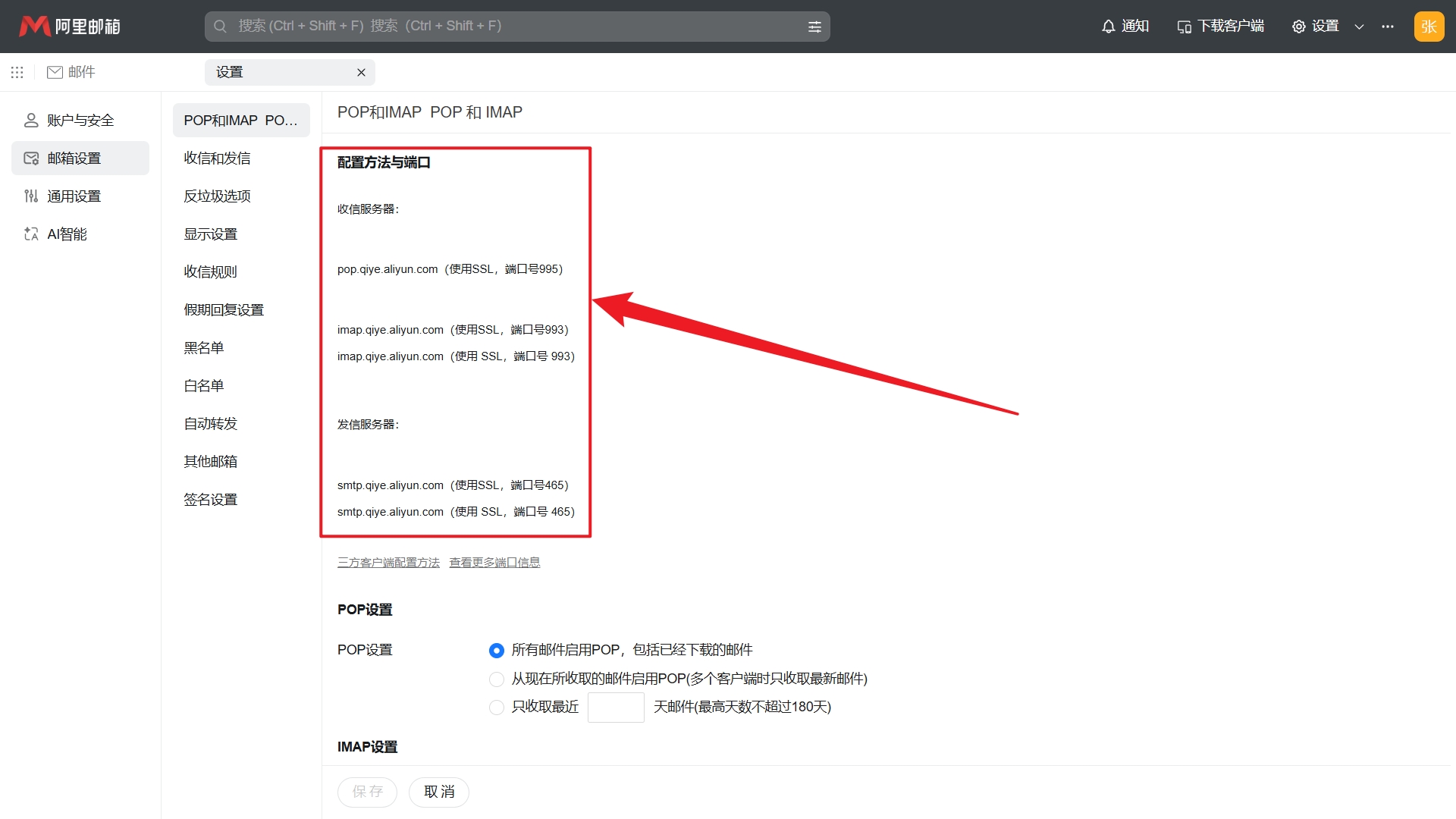Select POP和IMAP settings item

(x=241, y=120)
